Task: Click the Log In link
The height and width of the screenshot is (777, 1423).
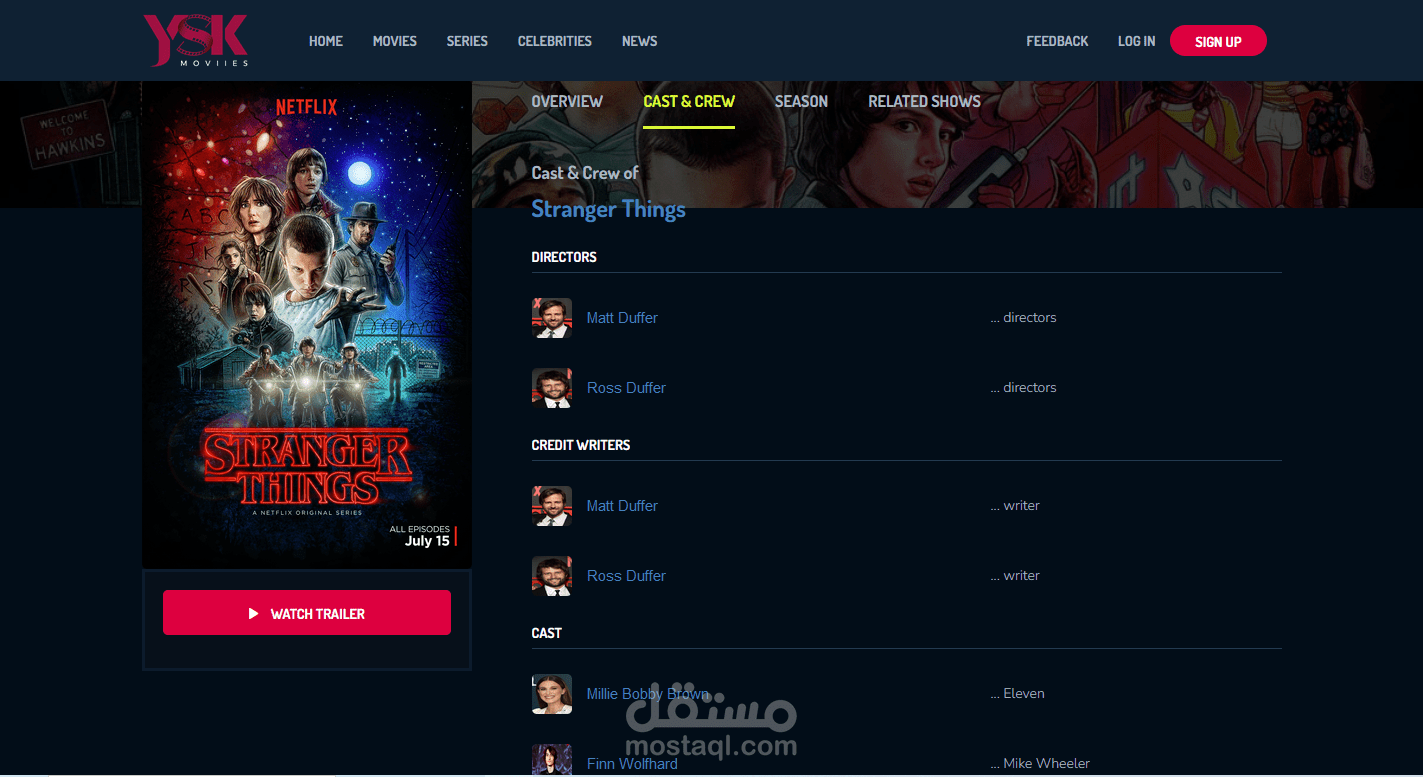Action: tap(1136, 41)
